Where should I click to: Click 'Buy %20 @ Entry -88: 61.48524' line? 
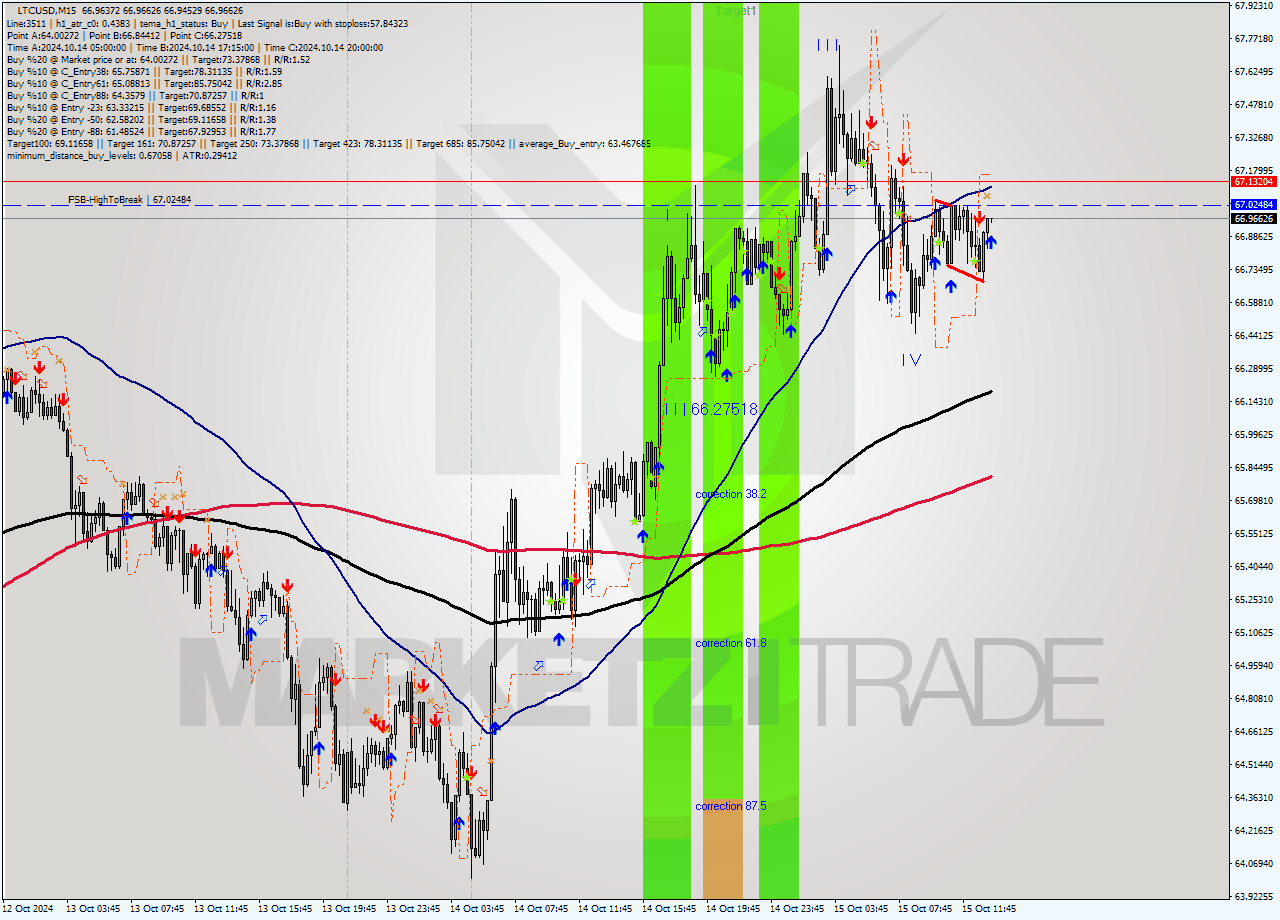141,131
